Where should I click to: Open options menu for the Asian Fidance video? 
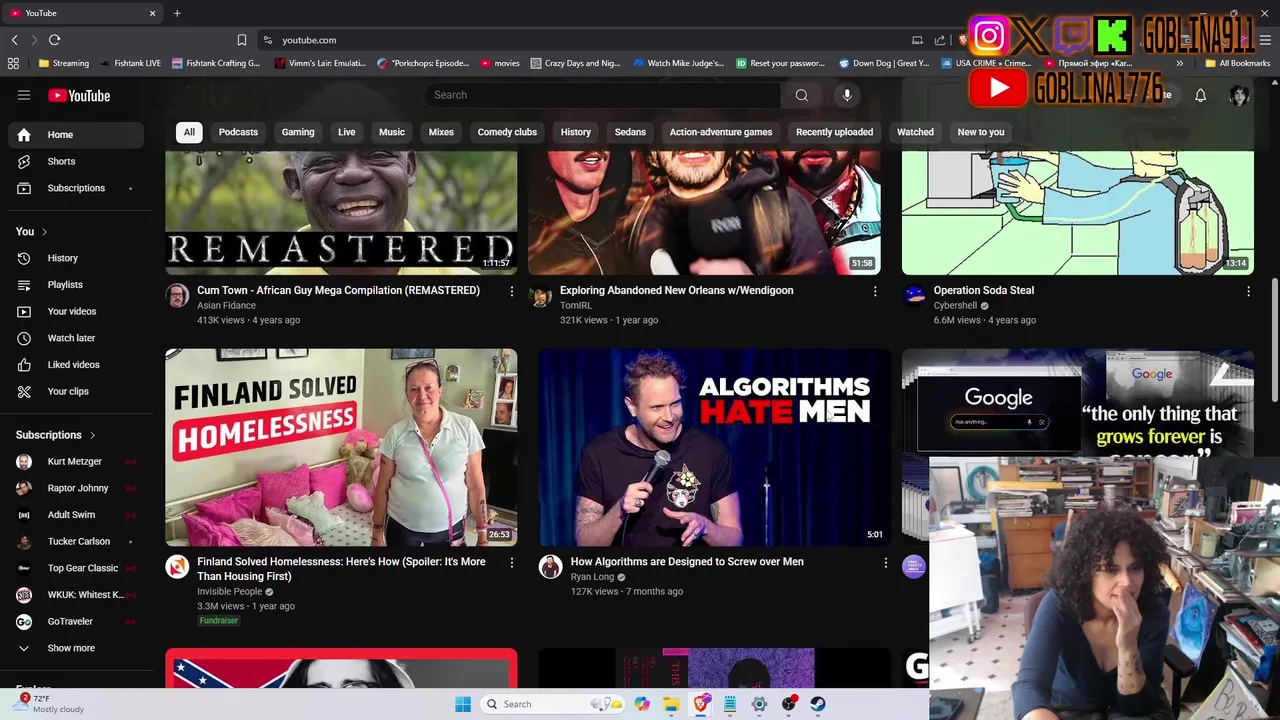[x=511, y=291]
